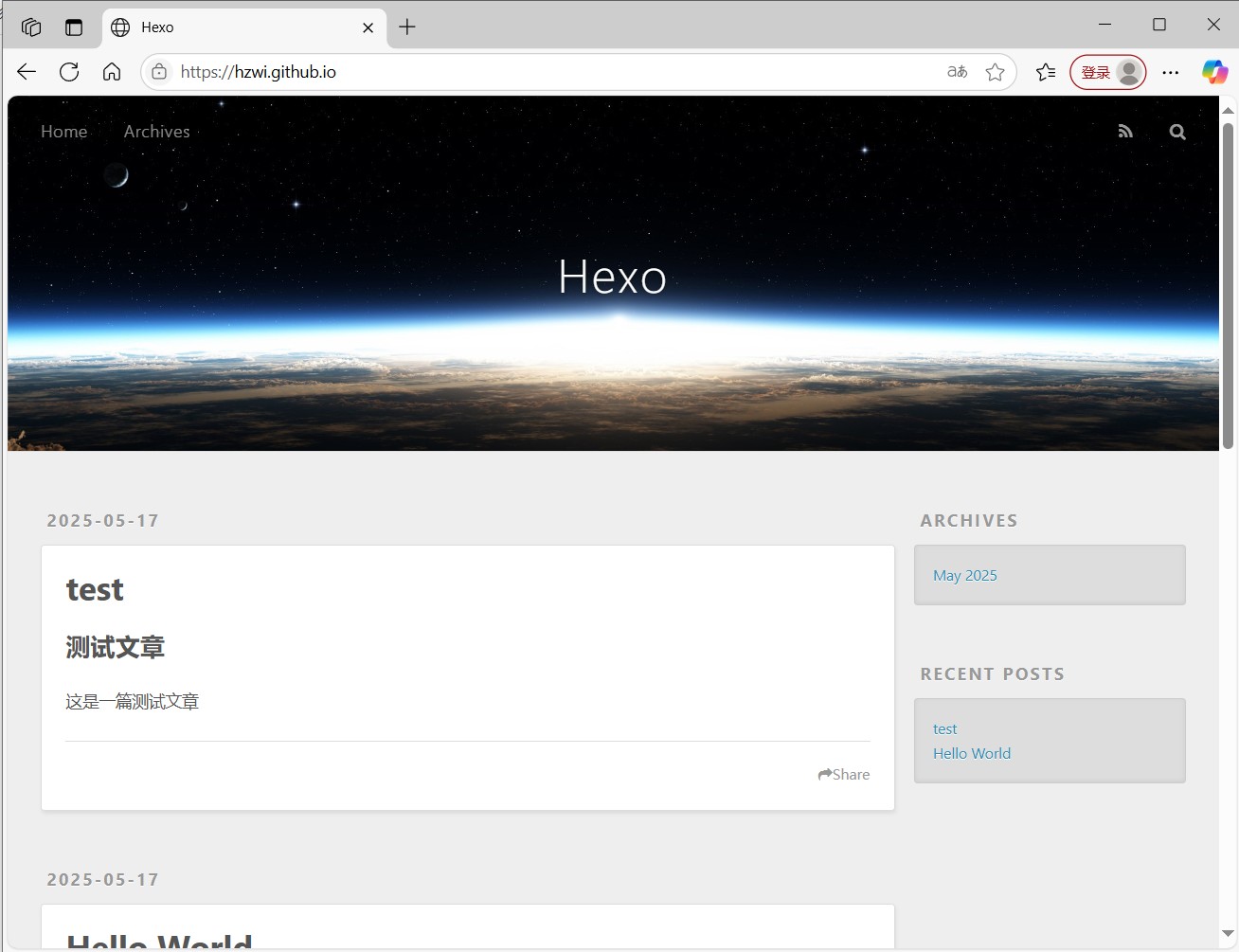The width and height of the screenshot is (1239, 952).
Task: Open a new tab with plus button
Action: tap(407, 27)
